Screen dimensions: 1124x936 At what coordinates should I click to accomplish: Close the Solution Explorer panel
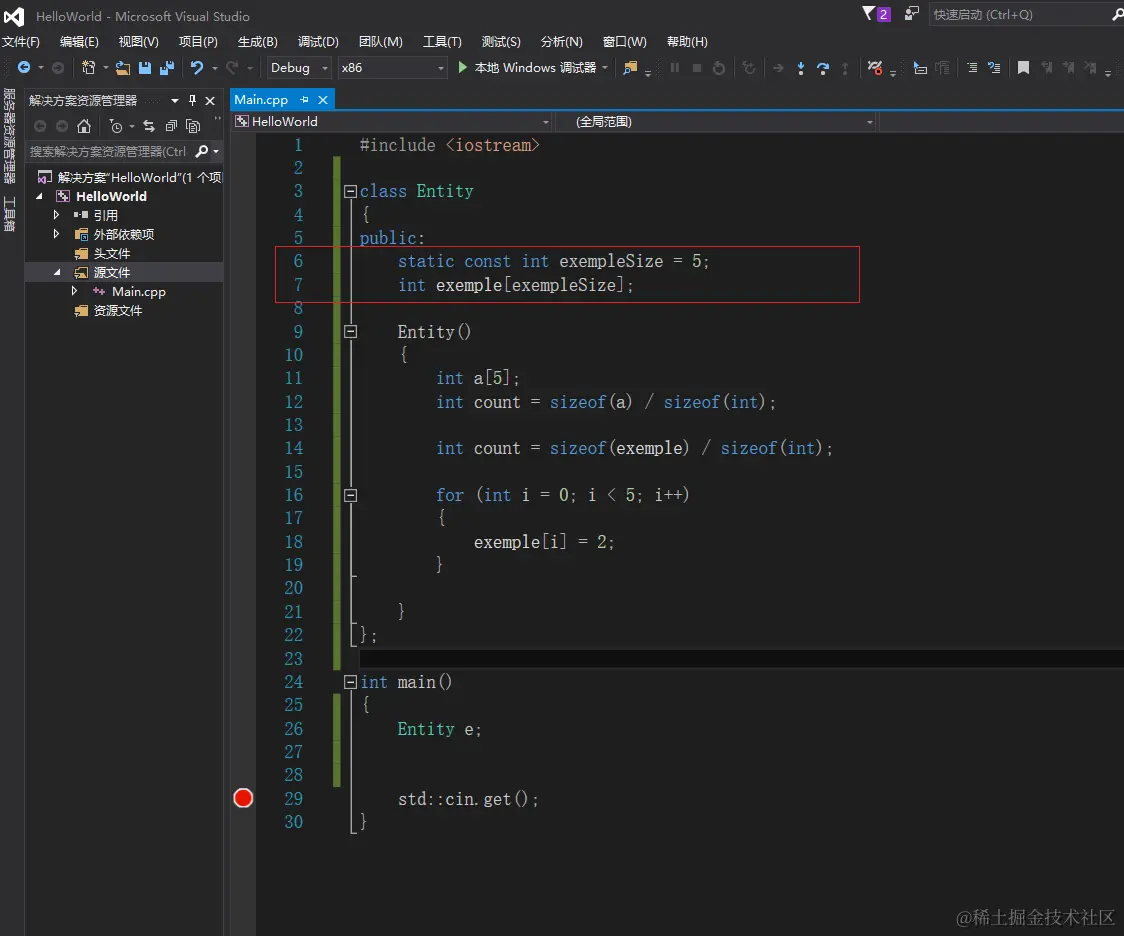210,100
